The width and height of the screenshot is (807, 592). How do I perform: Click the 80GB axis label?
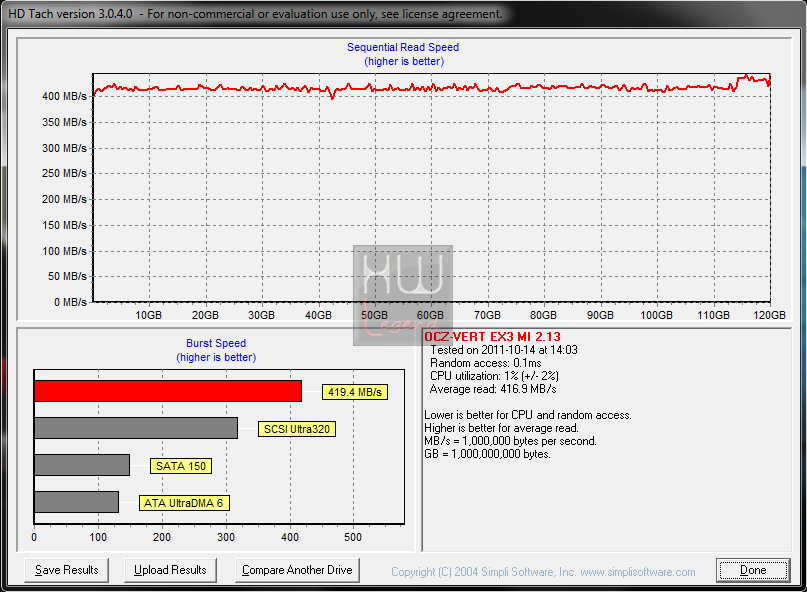coord(543,315)
